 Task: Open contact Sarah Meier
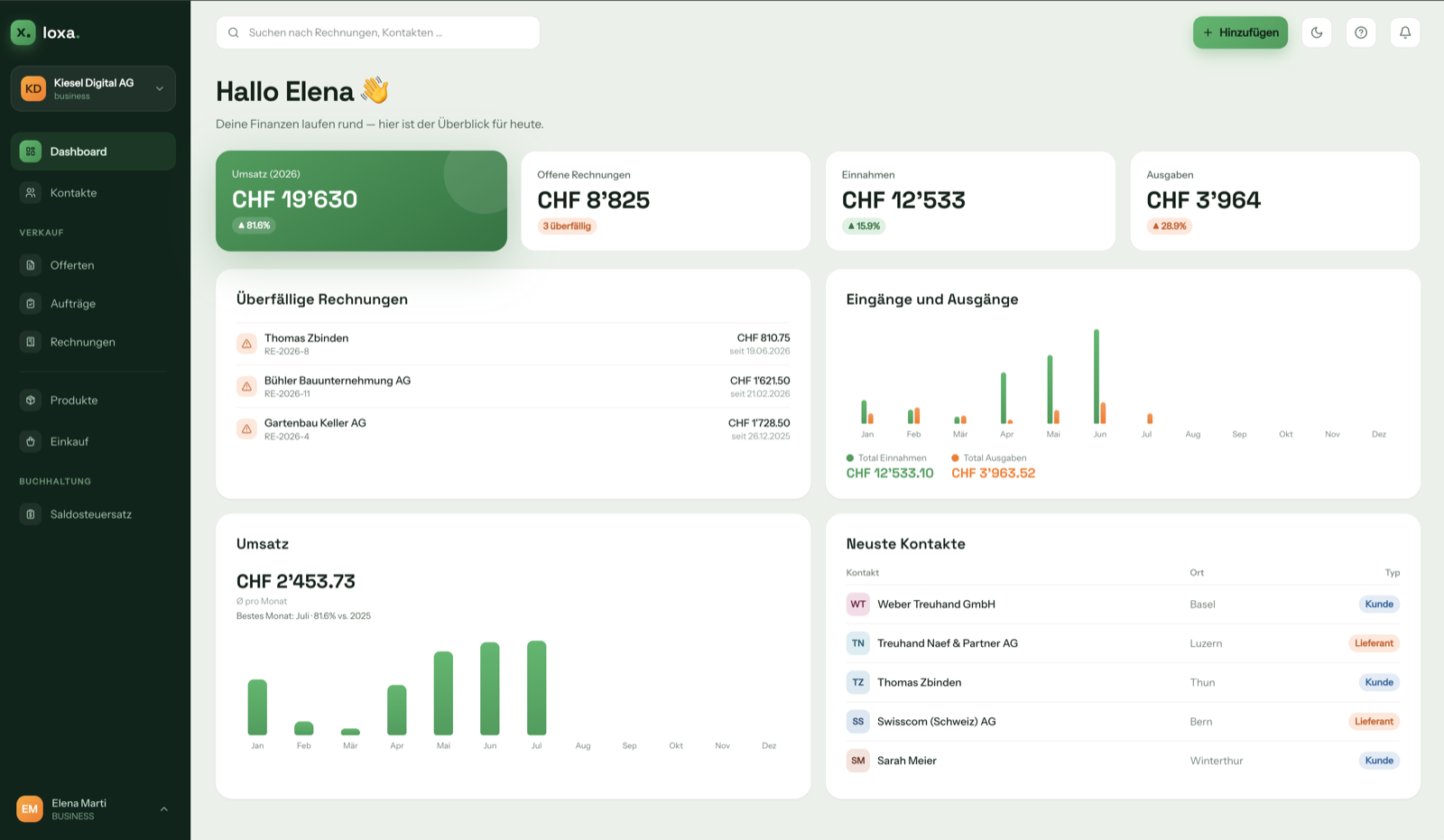(x=1123, y=761)
